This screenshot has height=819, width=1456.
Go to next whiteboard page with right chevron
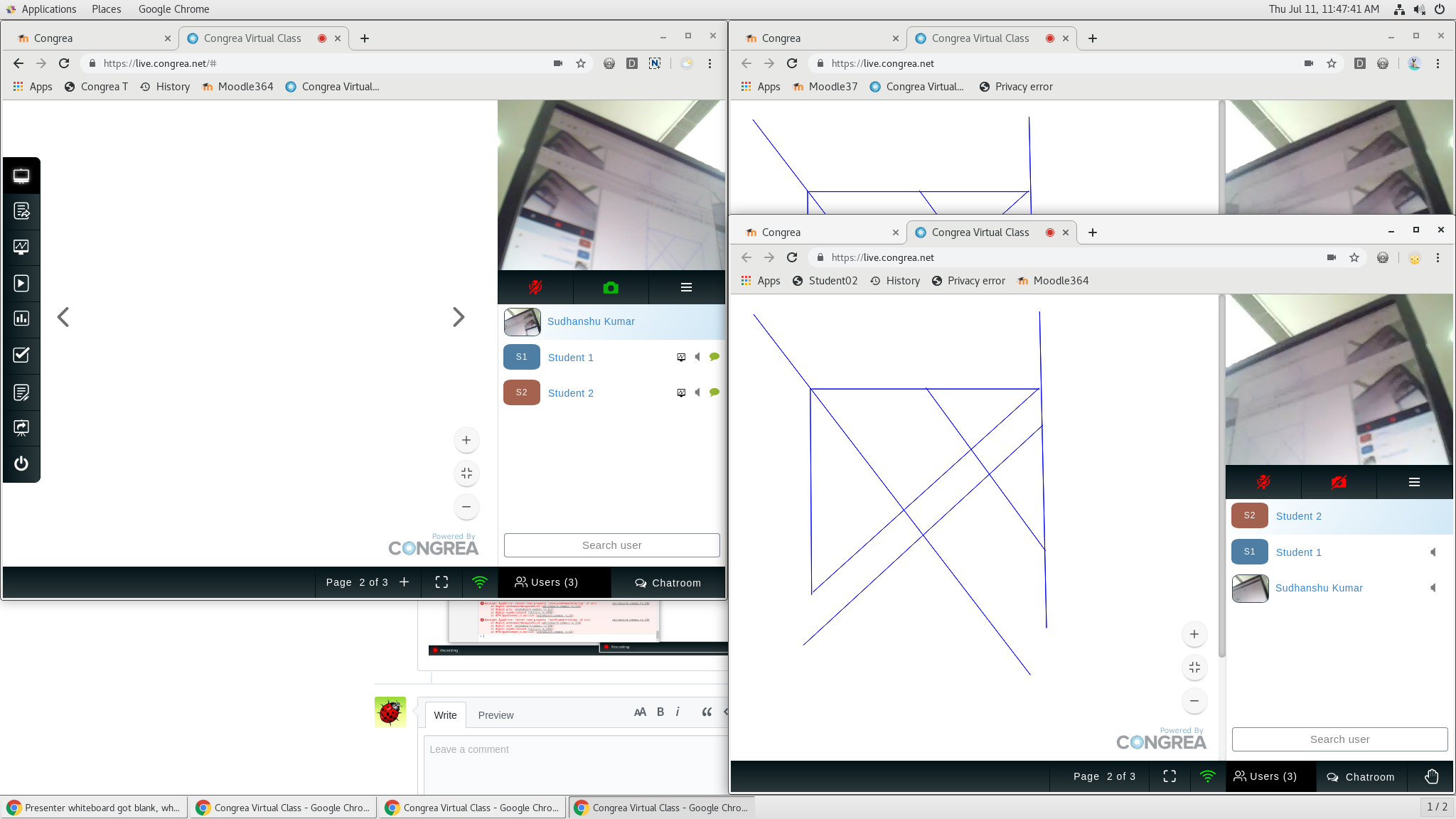(458, 316)
